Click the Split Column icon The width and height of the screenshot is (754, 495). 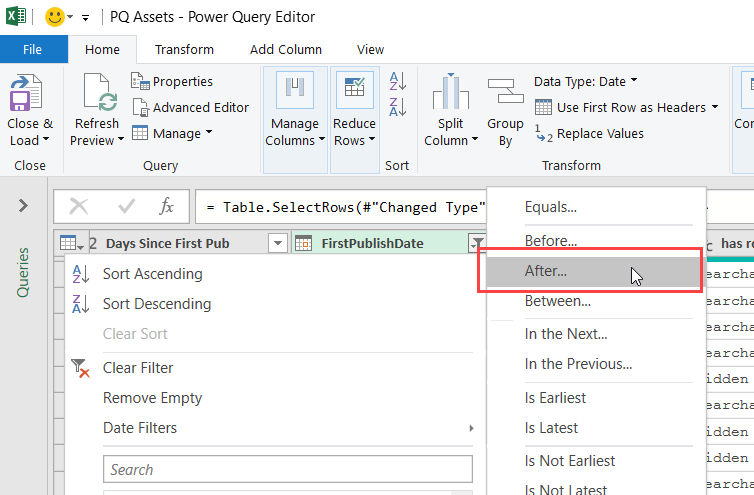point(451,91)
